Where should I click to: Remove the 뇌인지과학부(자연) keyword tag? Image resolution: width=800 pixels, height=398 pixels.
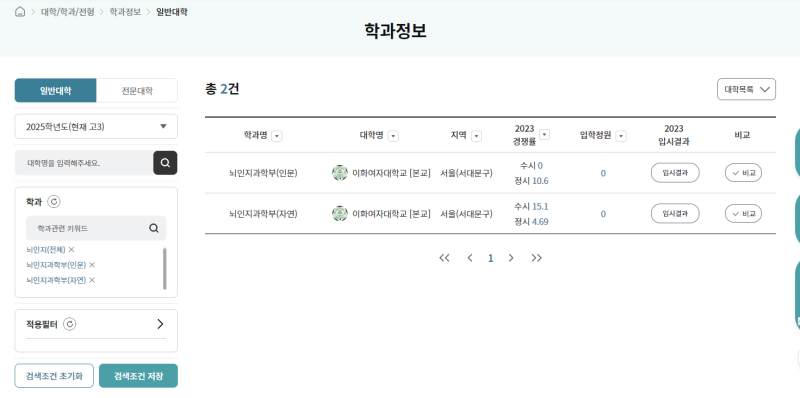tap(92, 280)
